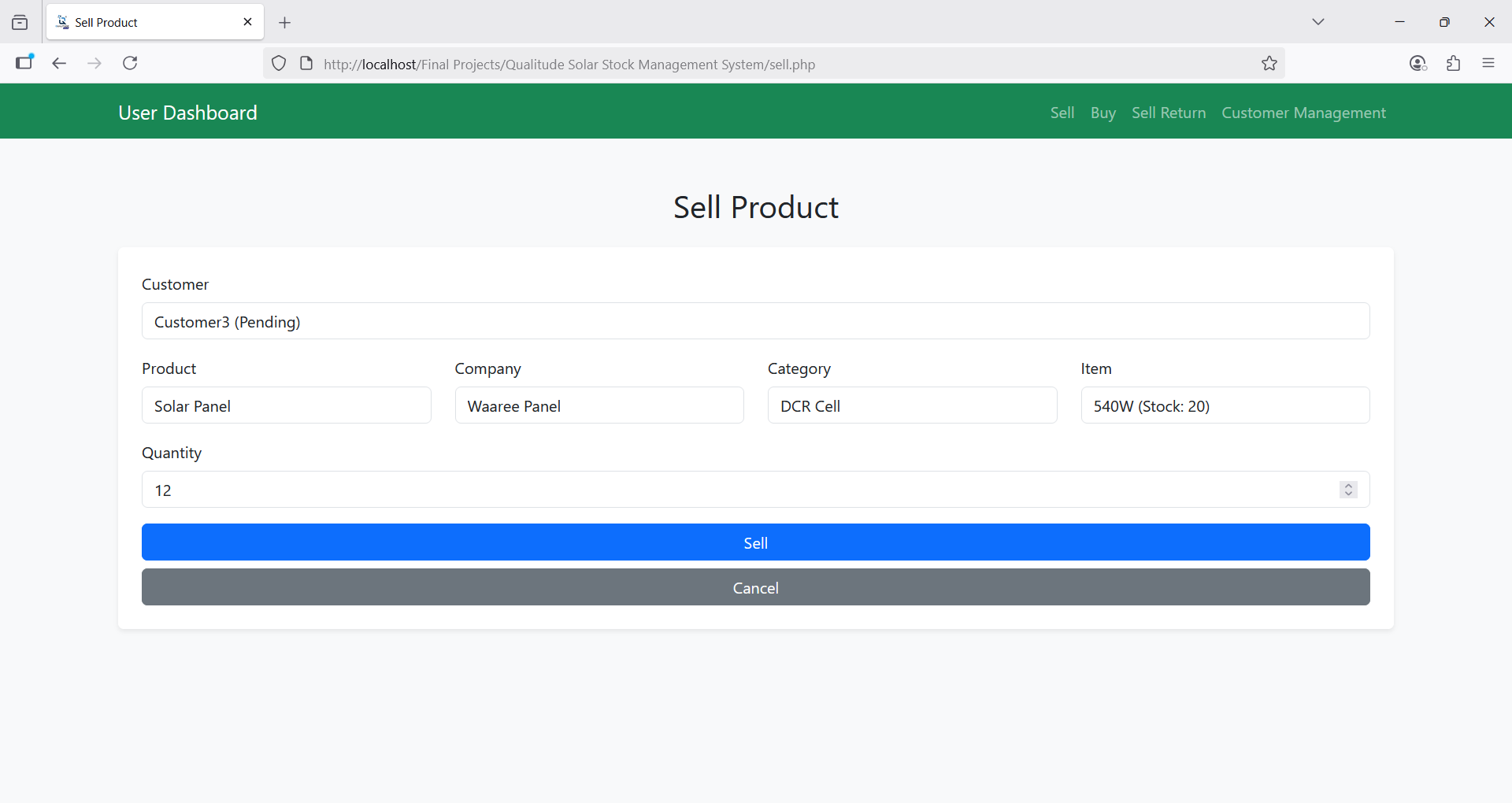Click the account profile icon in toolbar

pyautogui.click(x=1417, y=63)
